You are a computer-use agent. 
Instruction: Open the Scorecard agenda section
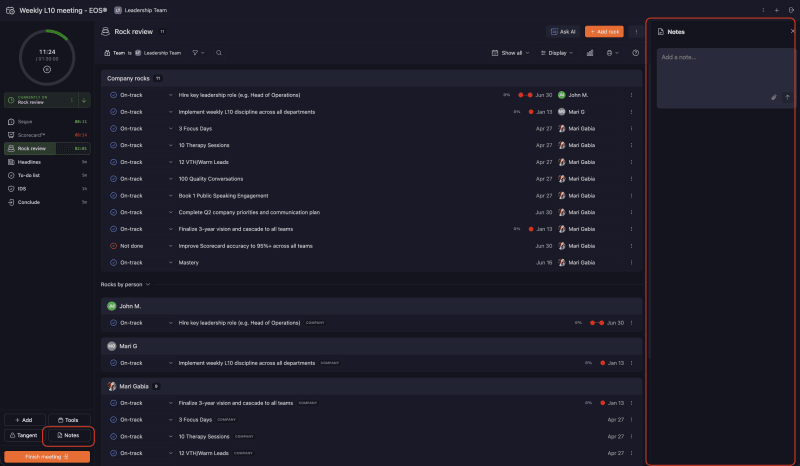pyautogui.click(x=47, y=135)
